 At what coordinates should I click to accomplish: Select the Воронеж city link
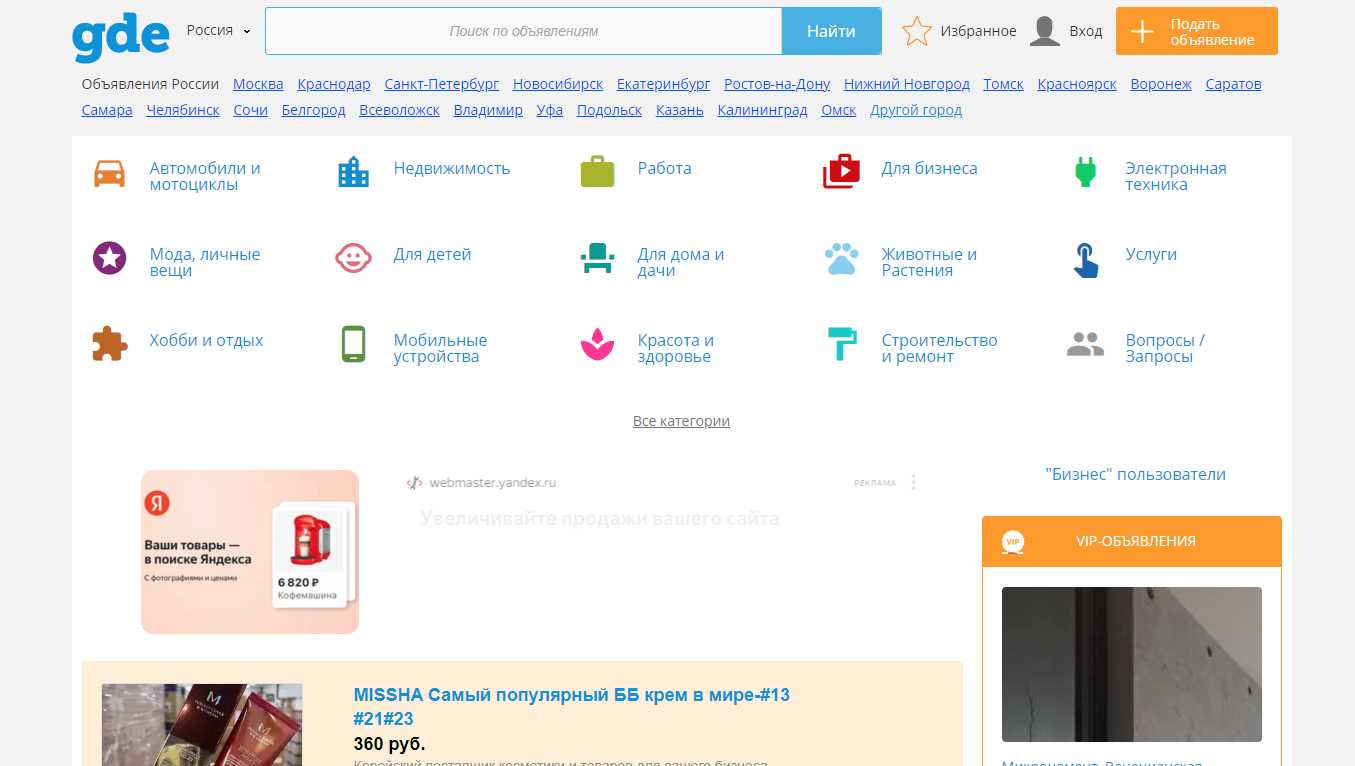pyautogui.click(x=1161, y=84)
